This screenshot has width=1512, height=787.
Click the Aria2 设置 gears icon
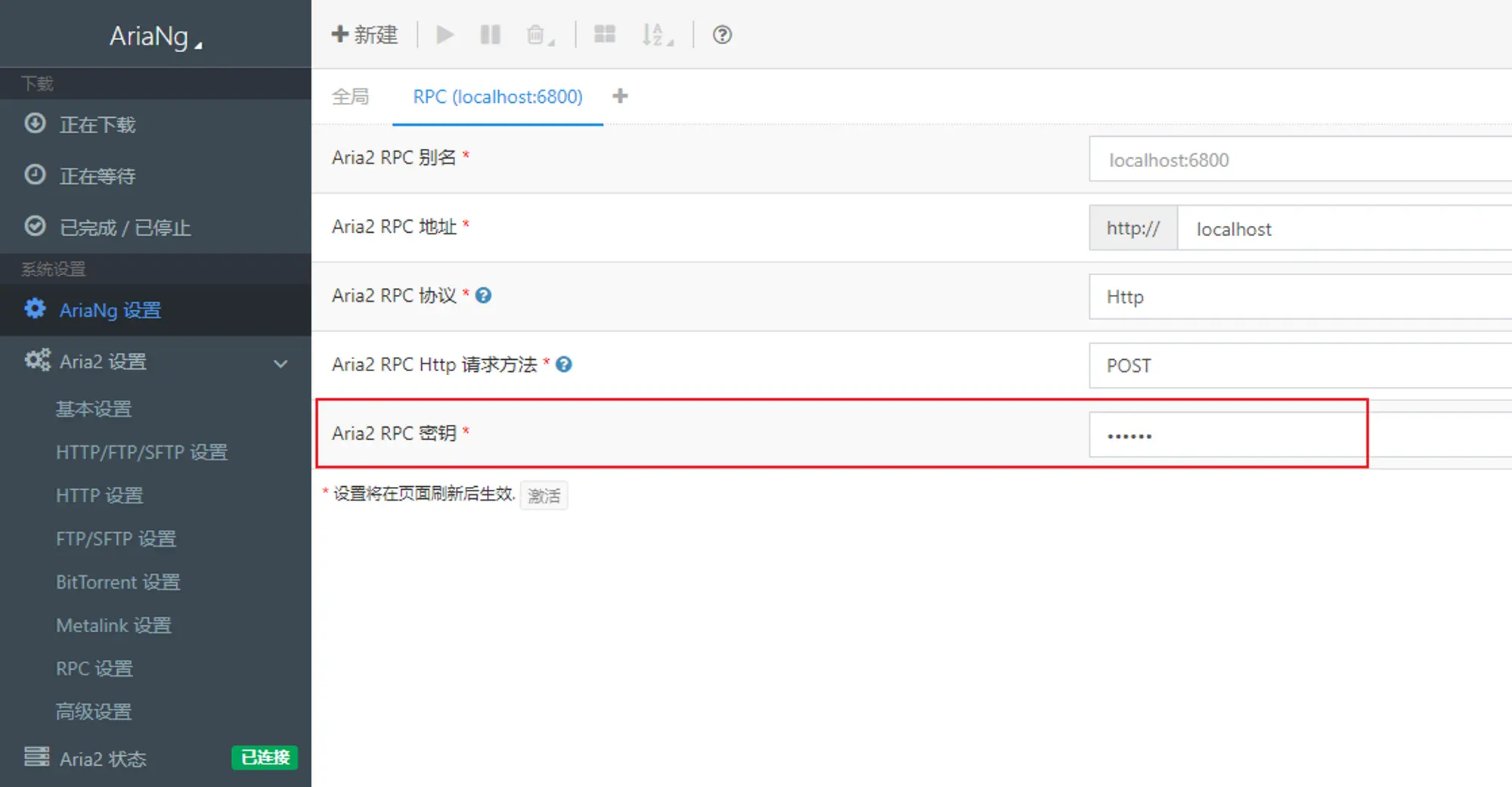(37, 360)
